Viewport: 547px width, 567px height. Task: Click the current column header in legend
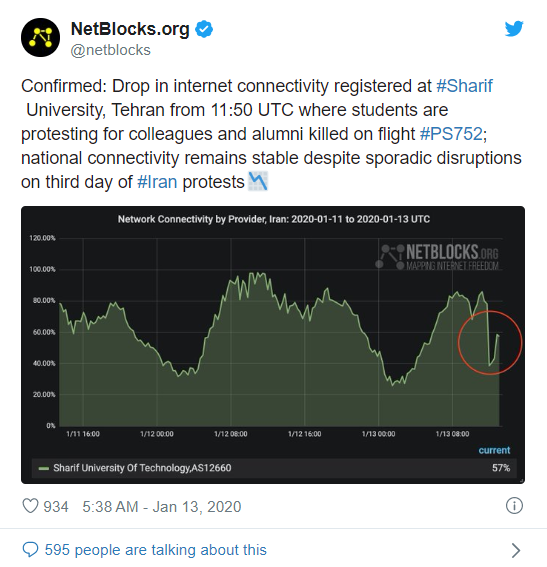tap(494, 450)
